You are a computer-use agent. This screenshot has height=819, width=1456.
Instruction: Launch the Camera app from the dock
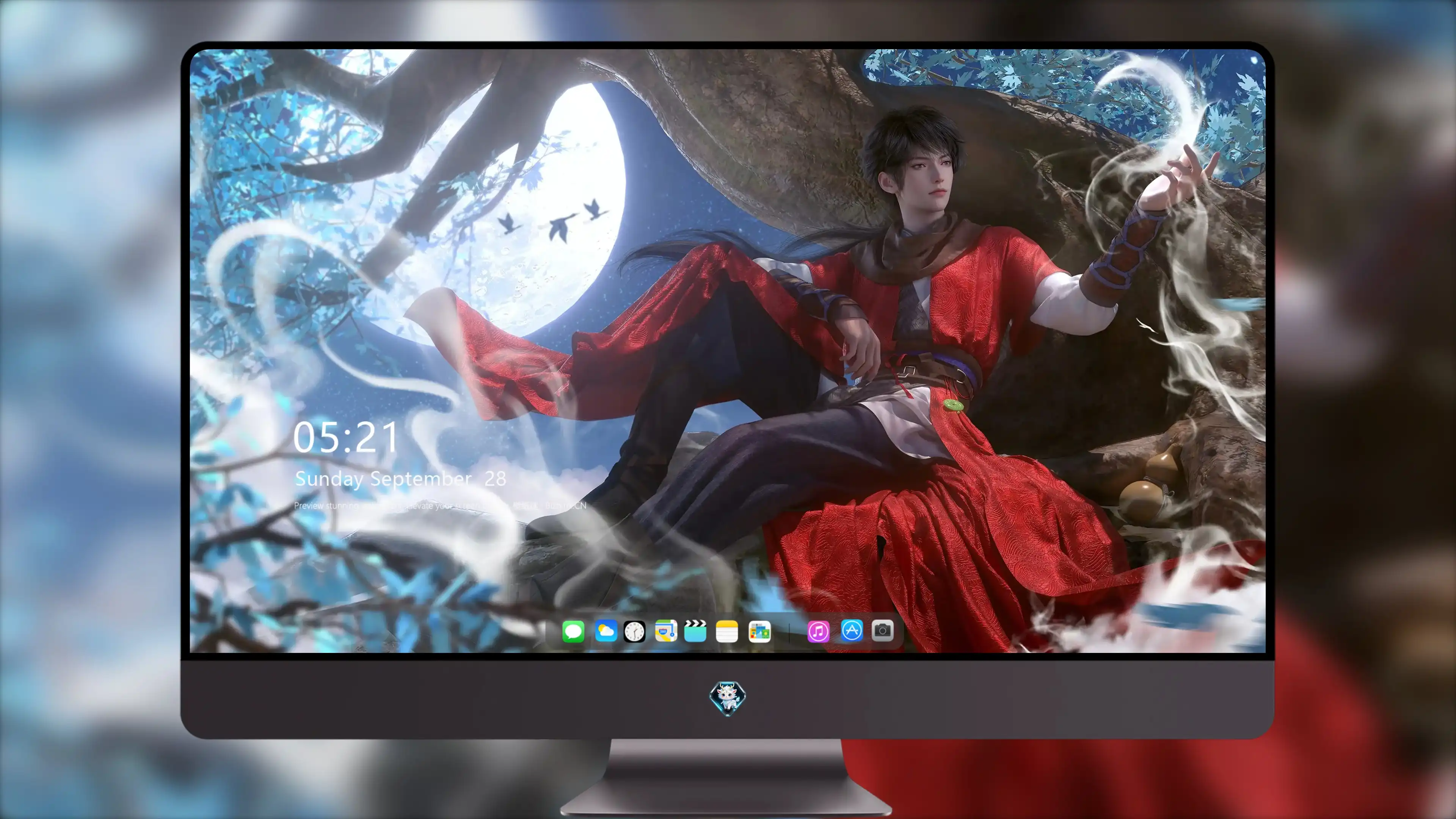882,630
